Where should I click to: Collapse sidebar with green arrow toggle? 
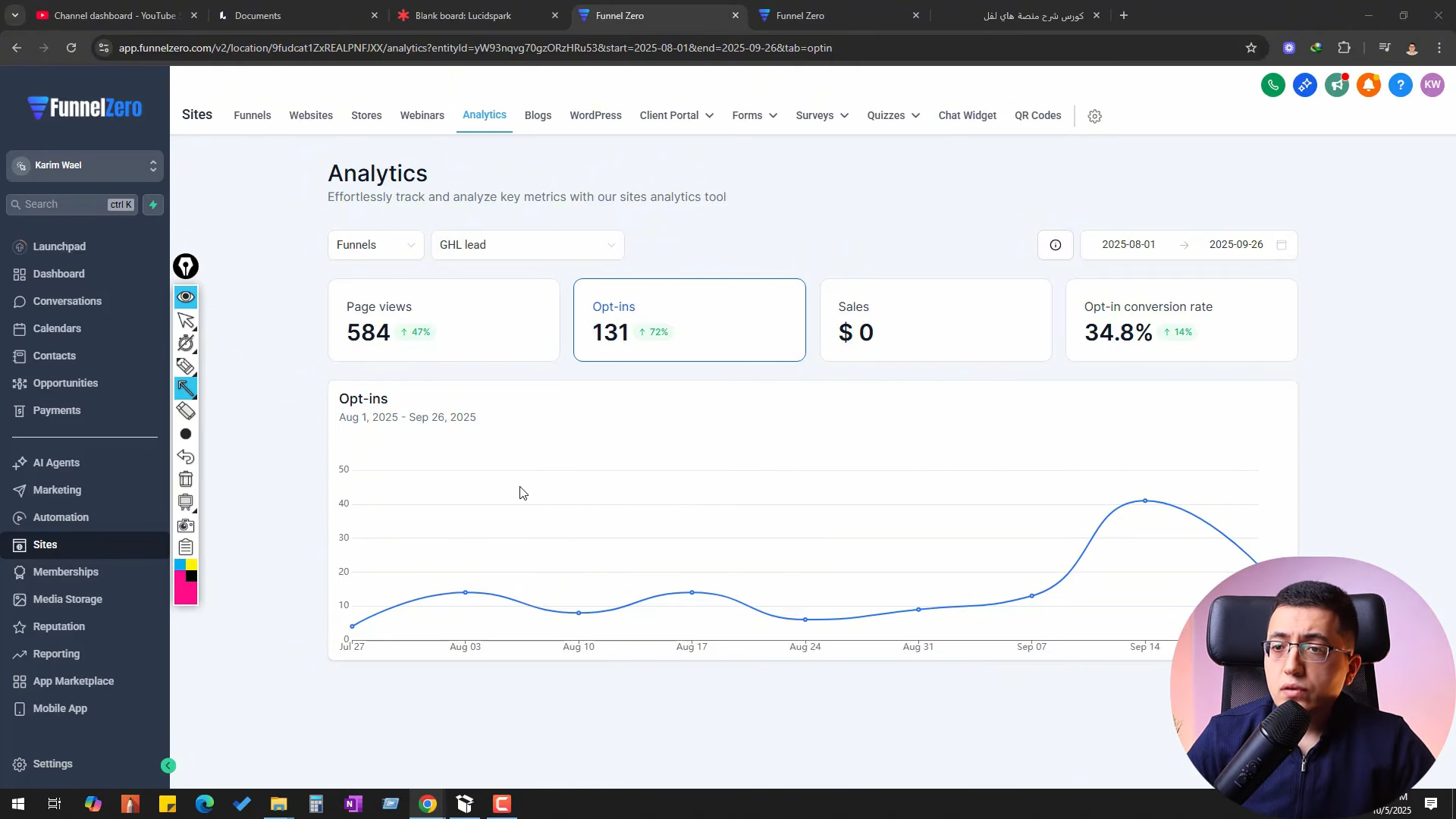(x=168, y=766)
